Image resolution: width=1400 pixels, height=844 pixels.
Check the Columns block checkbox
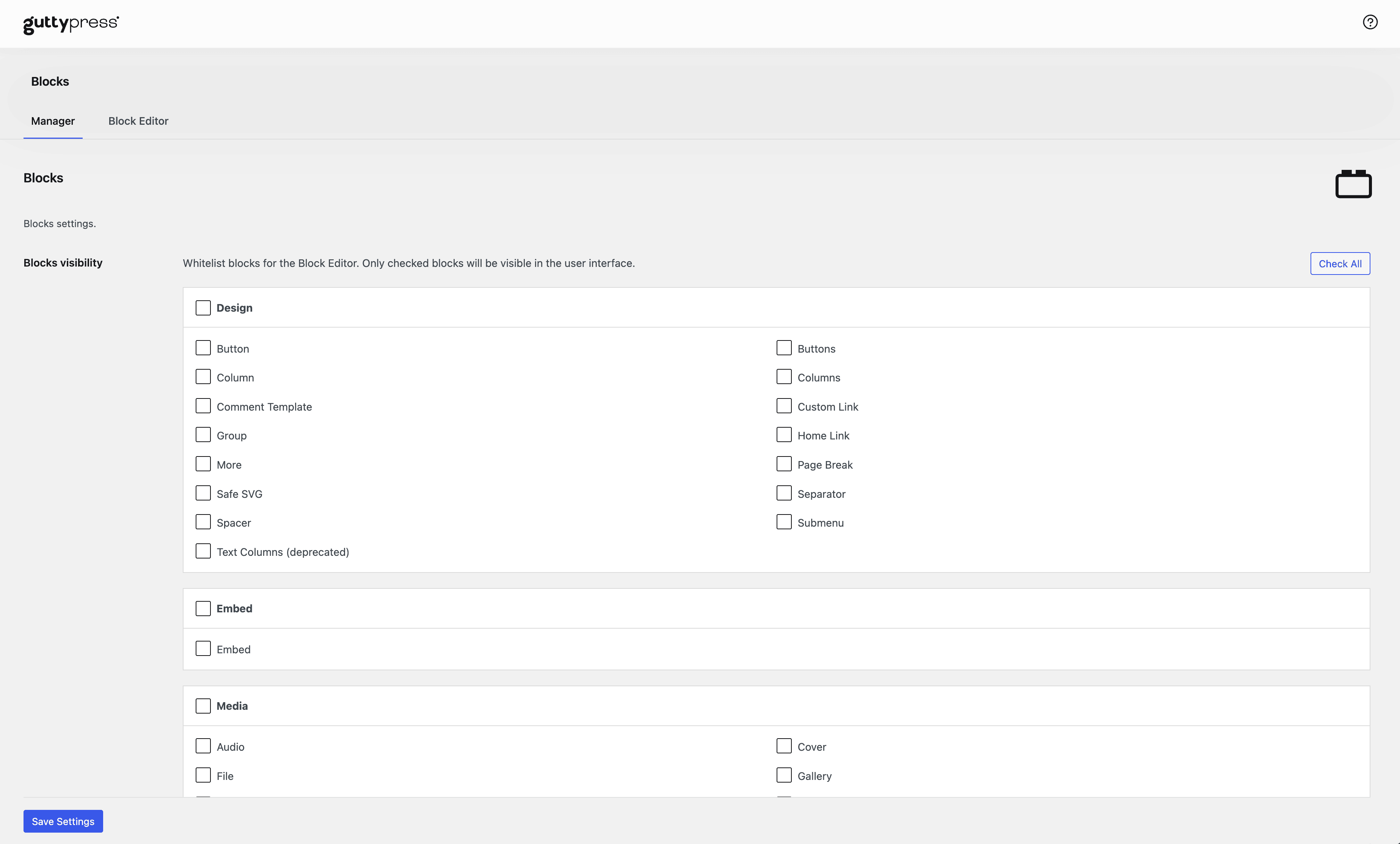click(783, 377)
